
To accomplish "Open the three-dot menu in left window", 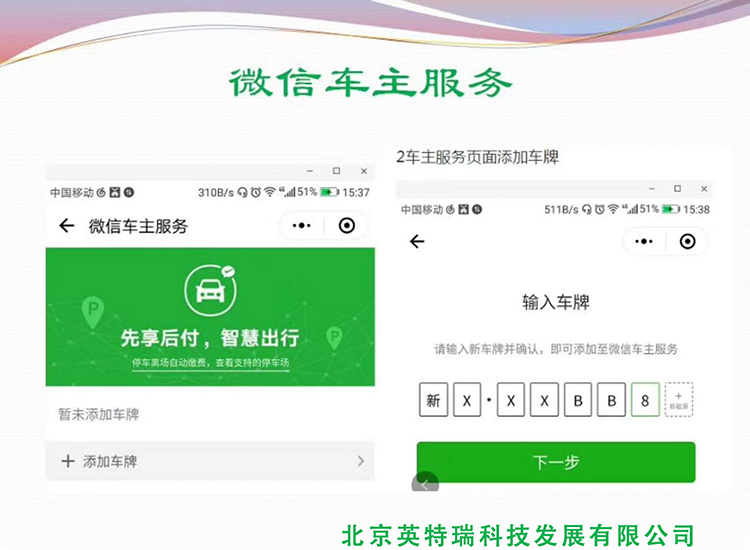I will [x=301, y=225].
